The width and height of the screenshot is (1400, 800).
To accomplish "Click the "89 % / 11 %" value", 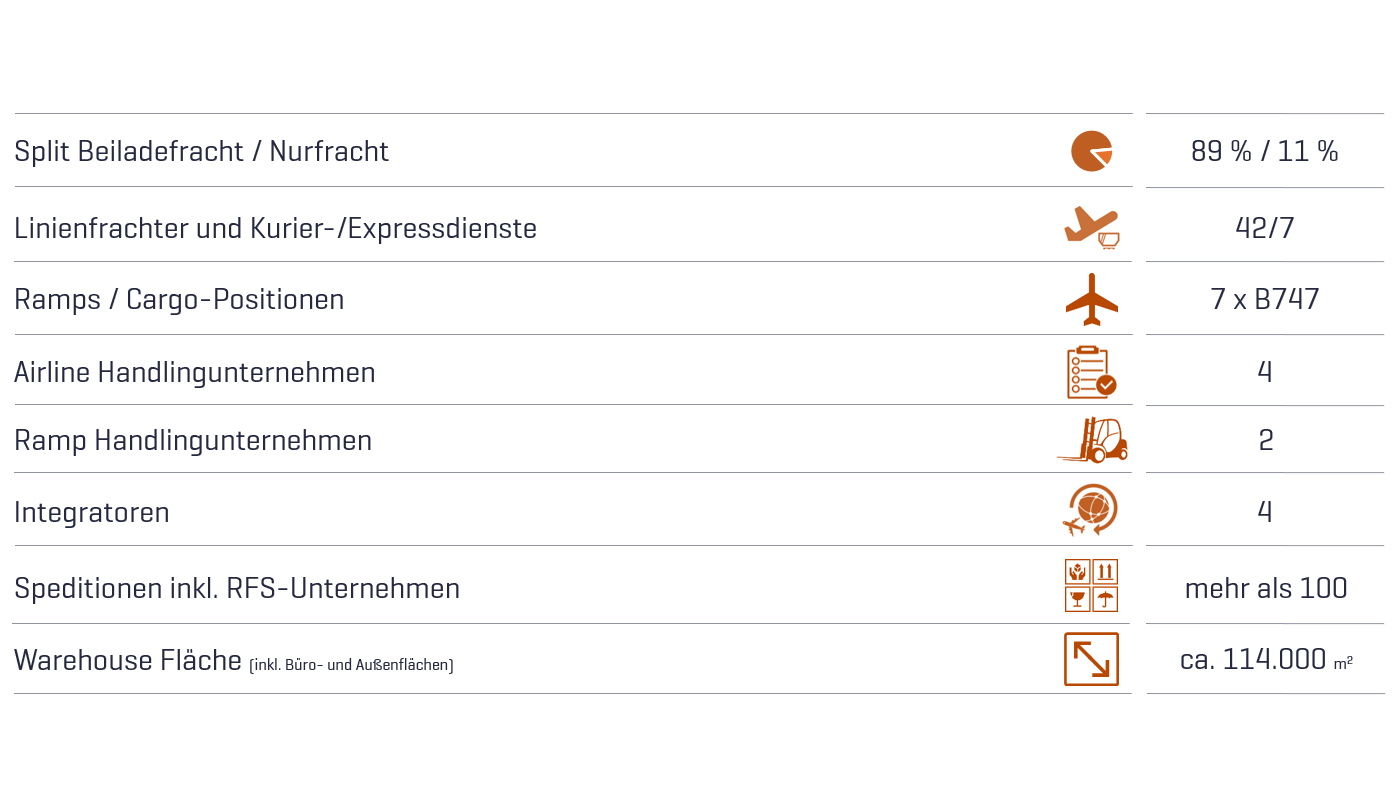I will (1264, 151).
